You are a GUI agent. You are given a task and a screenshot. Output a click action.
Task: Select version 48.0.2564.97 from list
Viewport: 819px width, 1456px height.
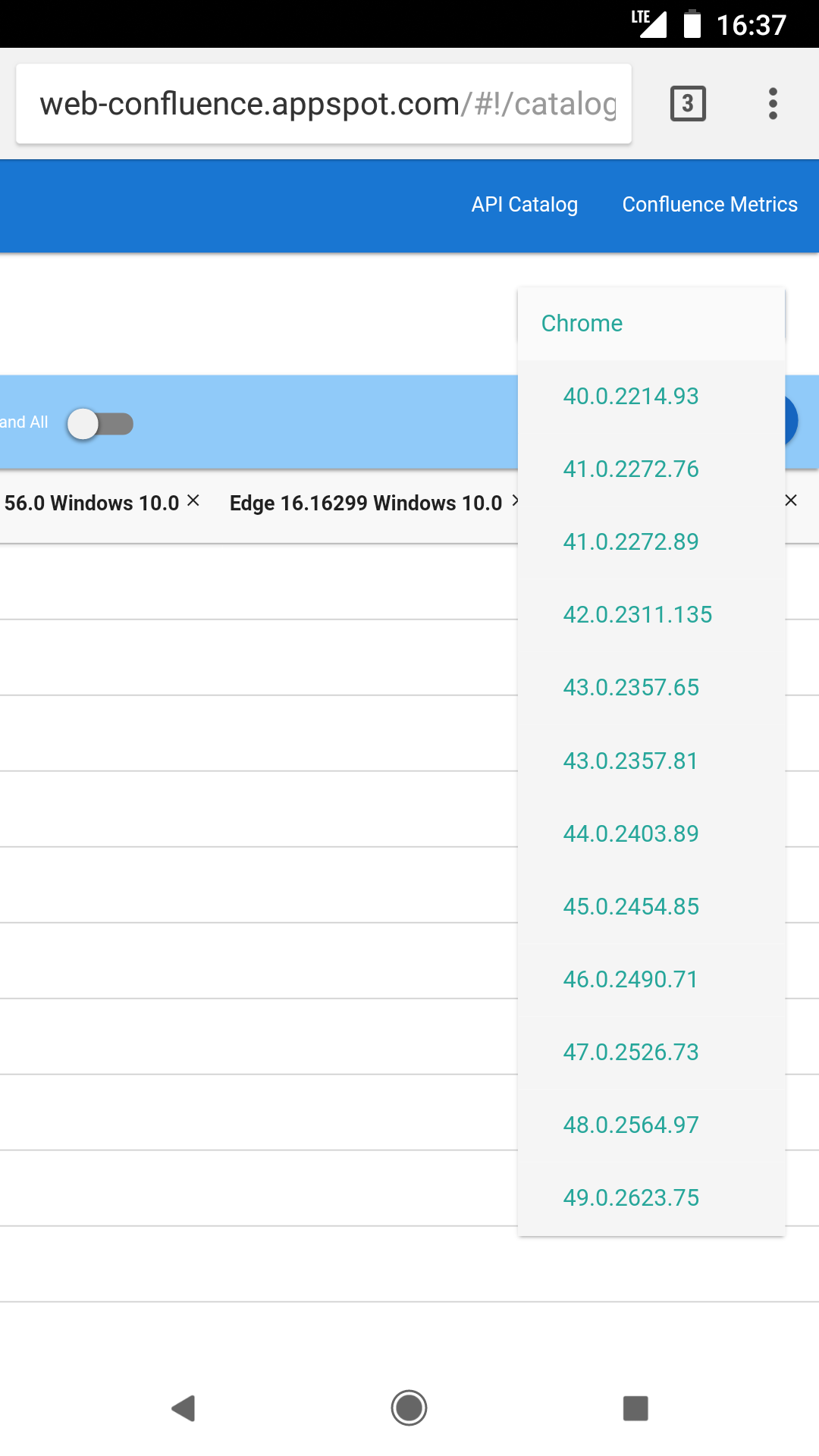[651, 1125]
